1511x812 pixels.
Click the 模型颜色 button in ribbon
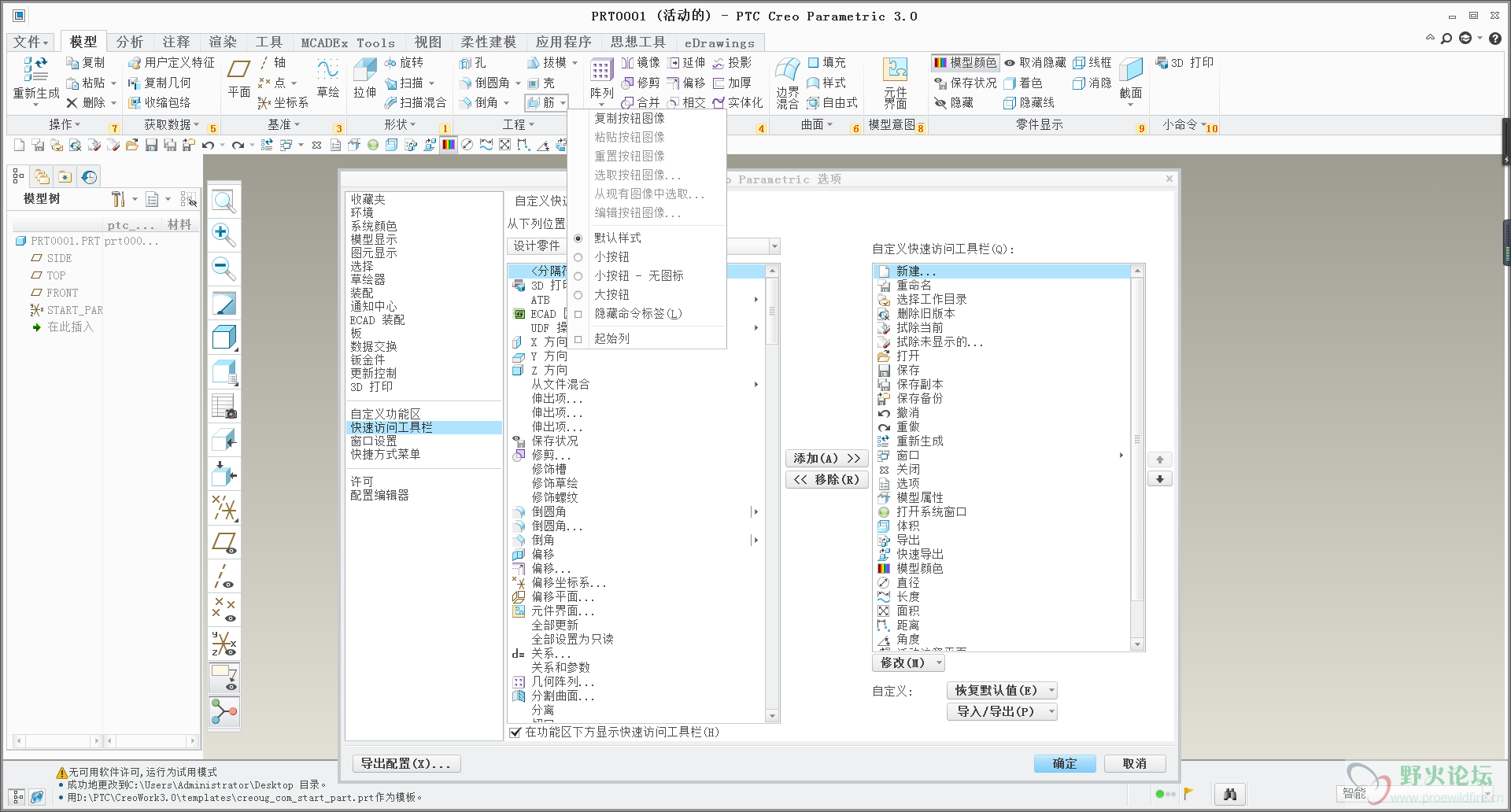tap(965, 62)
